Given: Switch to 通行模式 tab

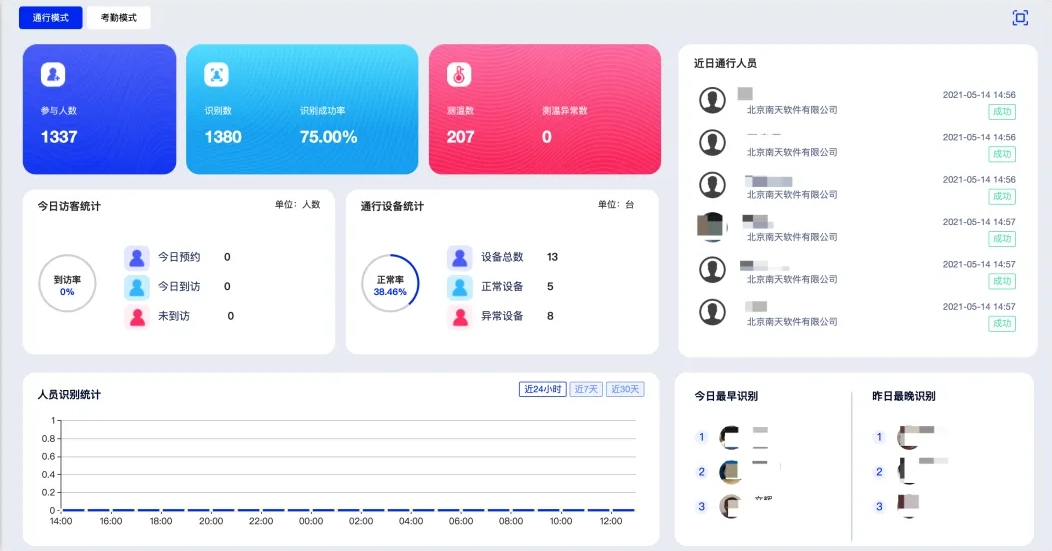Looking at the screenshot, I should [x=50, y=18].
